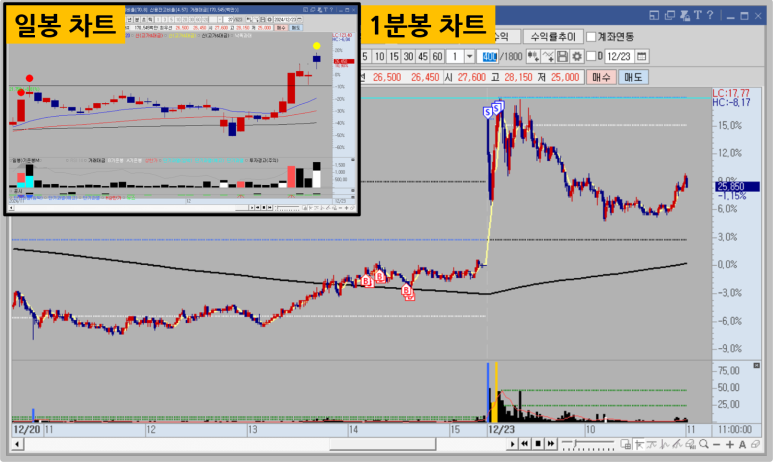
Task: Adjust the playback speed slider below chart
Action: [587, 444]
